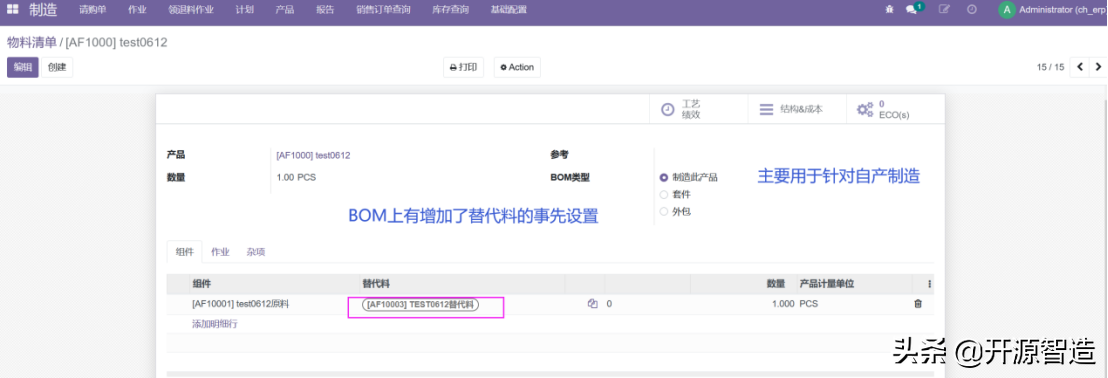
Task: Go to previous record with left arrow
Action: click(1080, 67)
